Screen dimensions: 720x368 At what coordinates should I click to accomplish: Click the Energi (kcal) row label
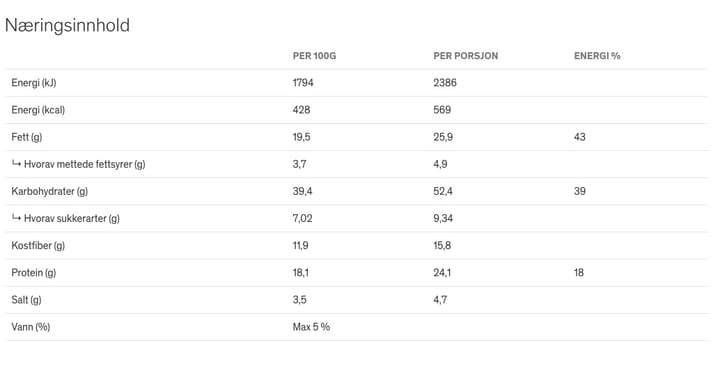point(38,110)
